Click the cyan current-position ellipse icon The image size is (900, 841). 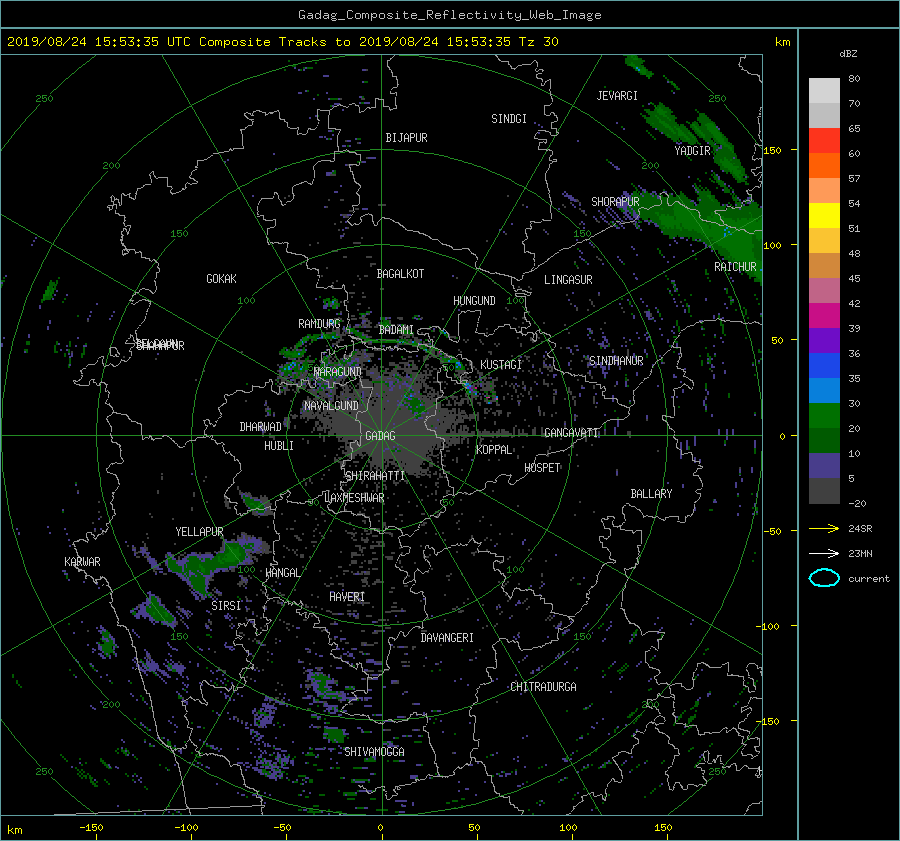[x=824, y=578]
